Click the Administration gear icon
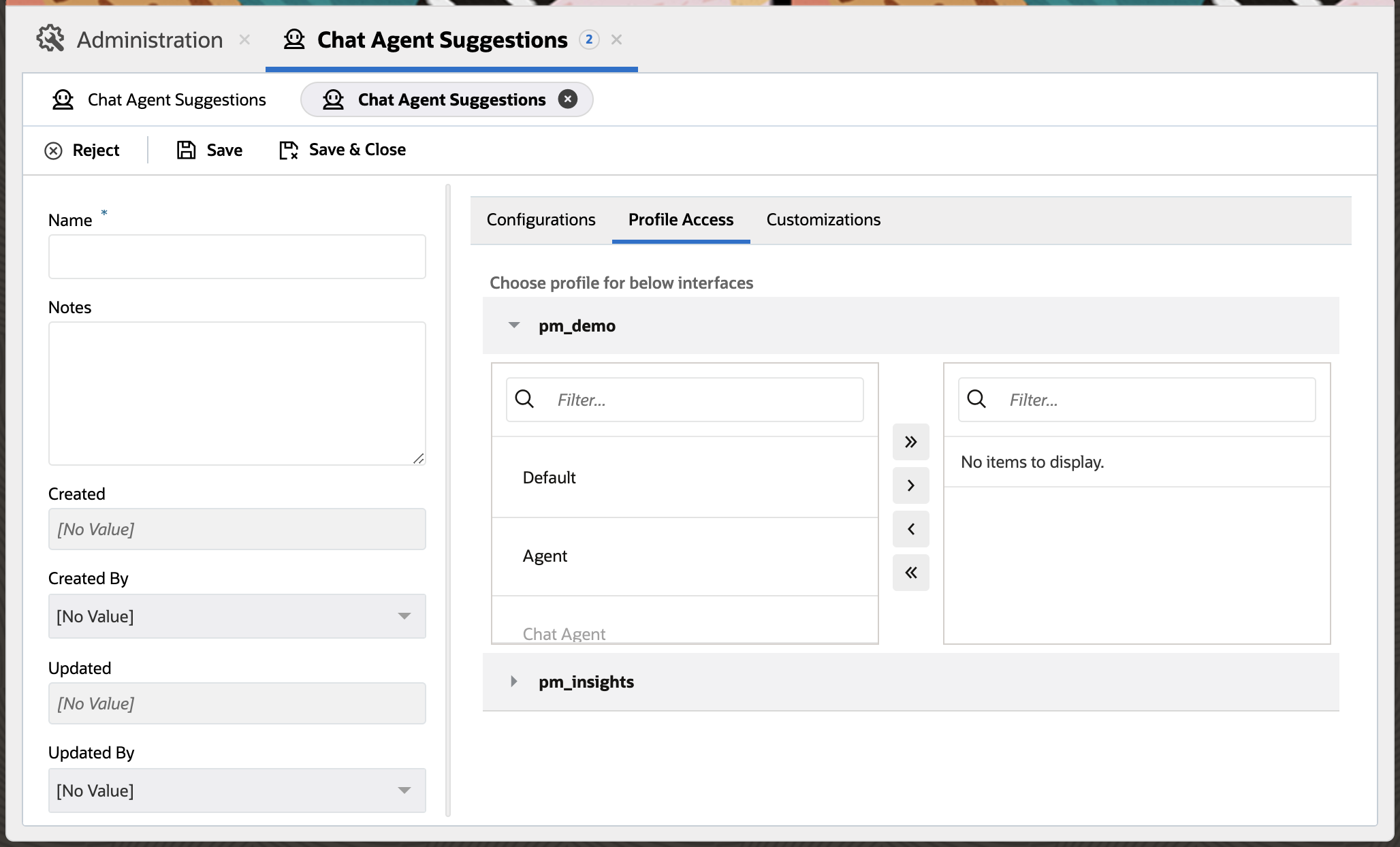Screen dimensions: 1400x847 (48, 39)
